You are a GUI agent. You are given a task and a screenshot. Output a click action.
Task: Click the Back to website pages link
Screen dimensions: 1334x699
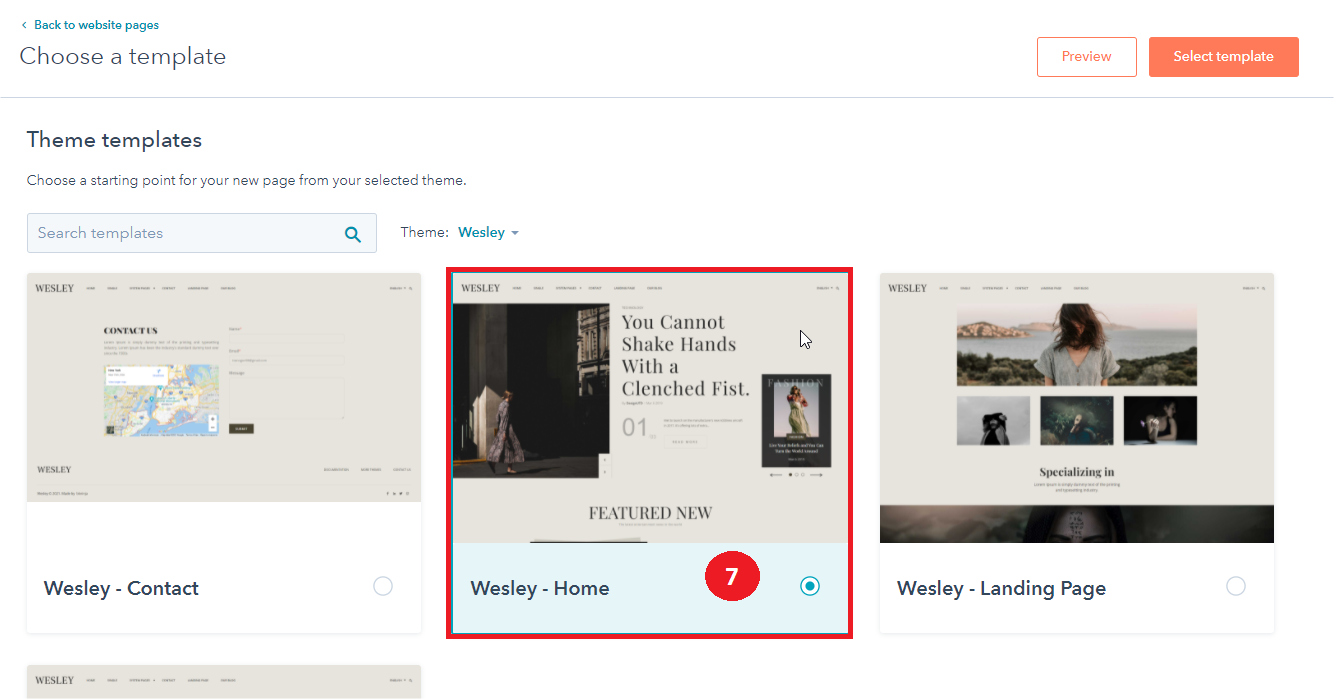click(x=96, y=25)
